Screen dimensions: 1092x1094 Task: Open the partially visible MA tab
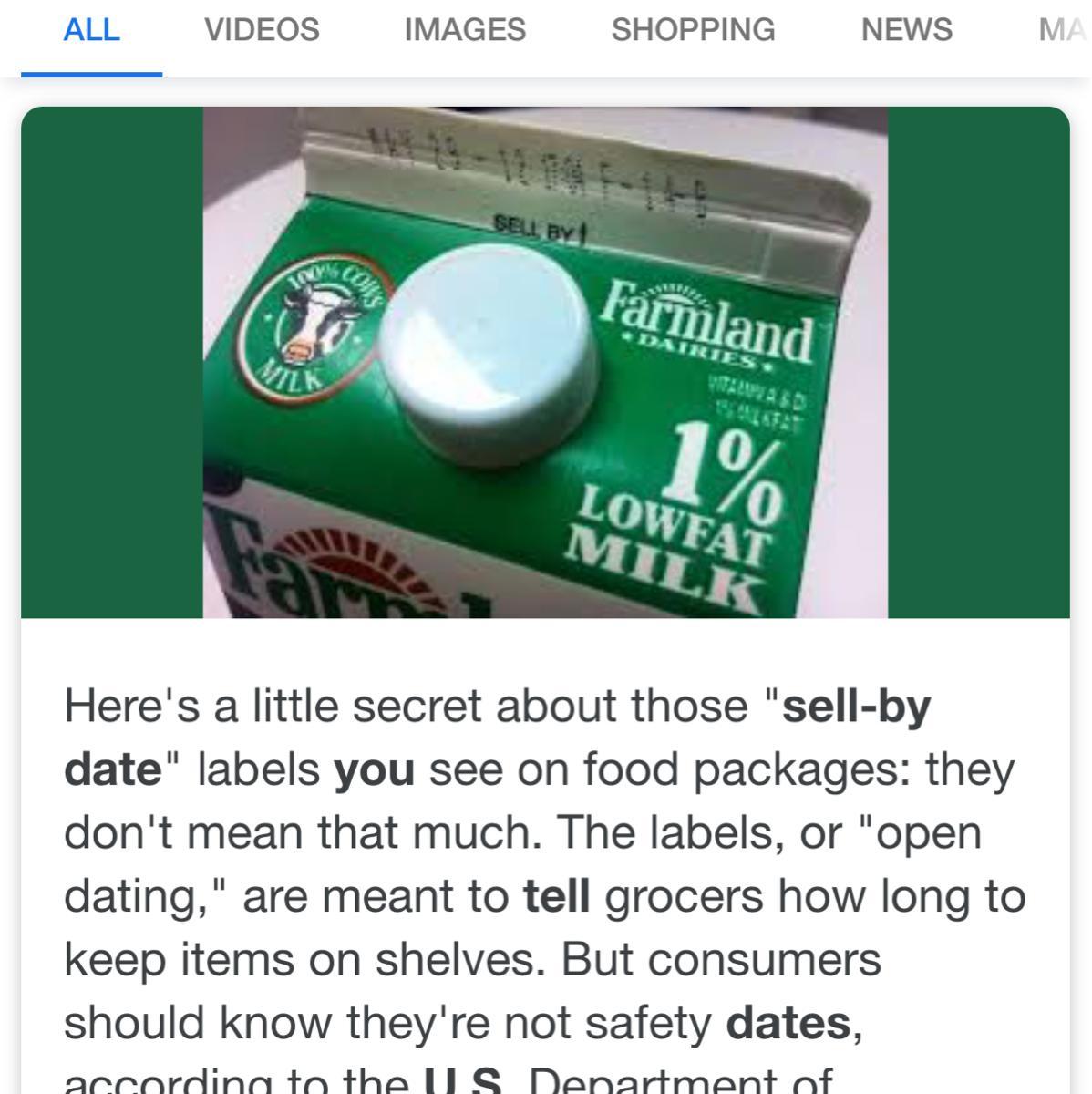pyautogui.click(x=1063, y=29)
